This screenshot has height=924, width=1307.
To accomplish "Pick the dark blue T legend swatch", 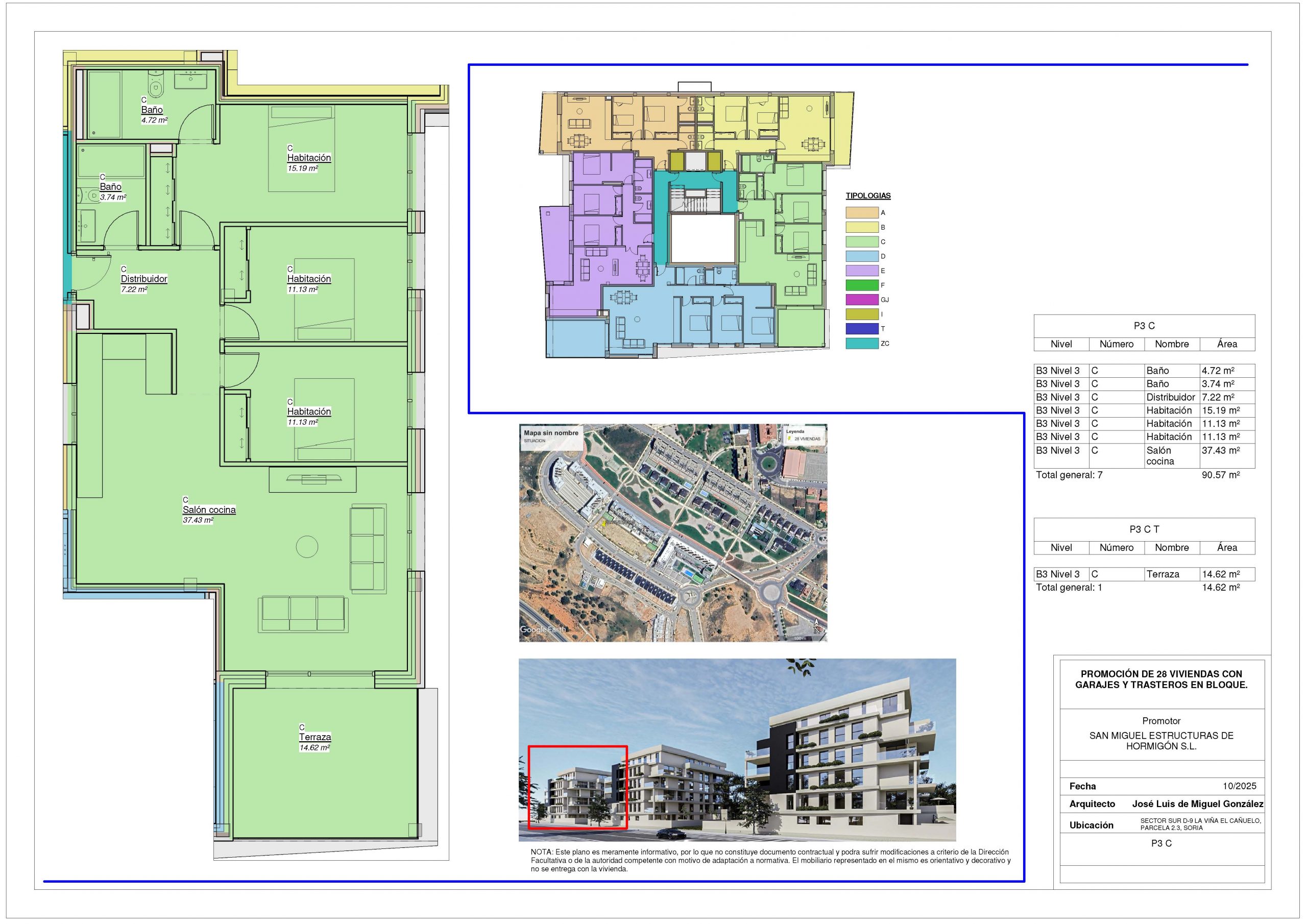I will [861, 329].
